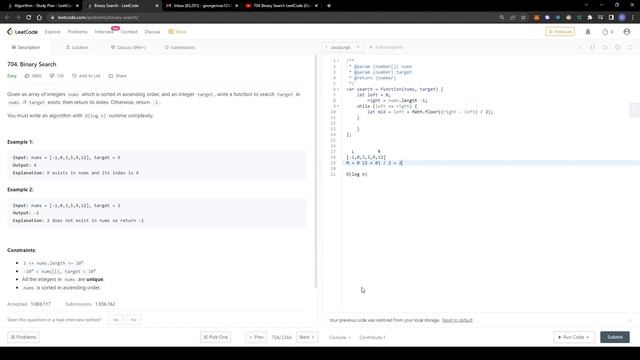Answer Yes to interview question

pyautogui.click(x=116, y=320)
